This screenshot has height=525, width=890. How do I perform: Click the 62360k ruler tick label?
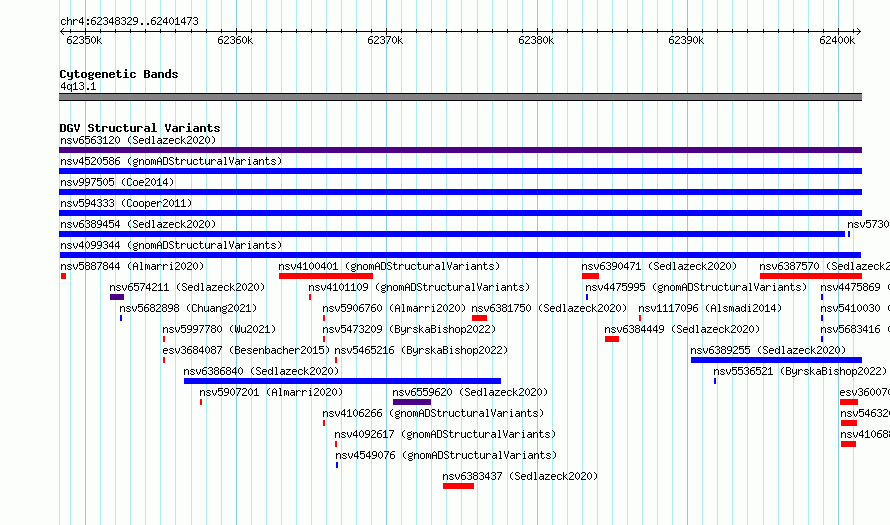click(235, 40)
